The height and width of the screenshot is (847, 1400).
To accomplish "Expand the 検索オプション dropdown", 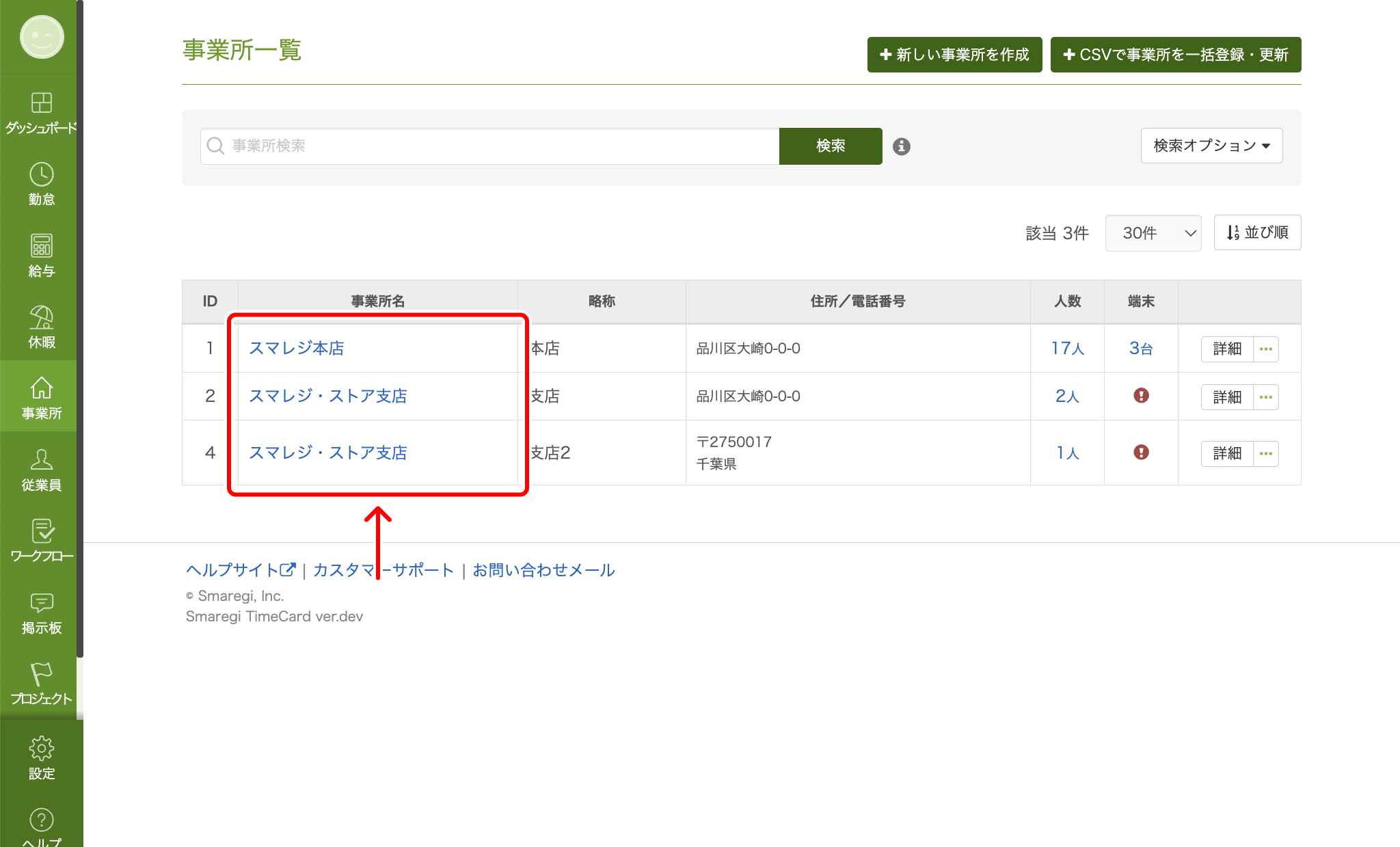I will (1211, 146).
